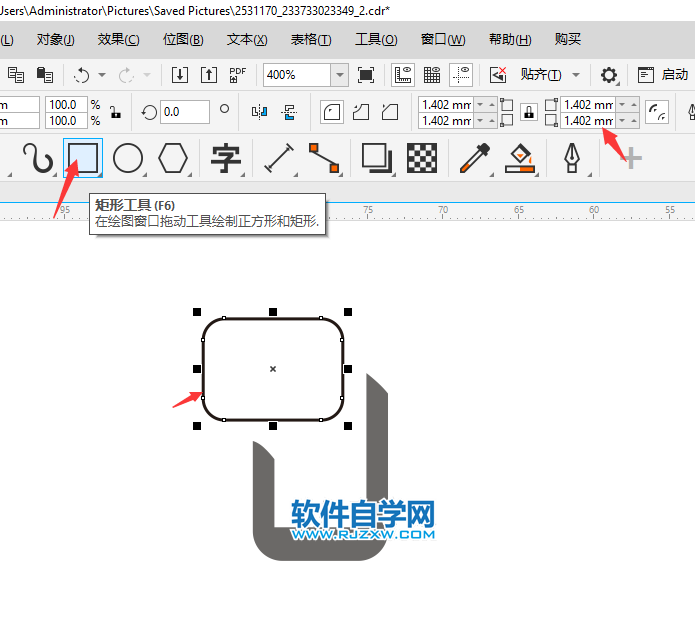Screen dimensions: 695x644
Task: Select the Ellipse tool
Action: pyautogui.click(x=128, y=158)
